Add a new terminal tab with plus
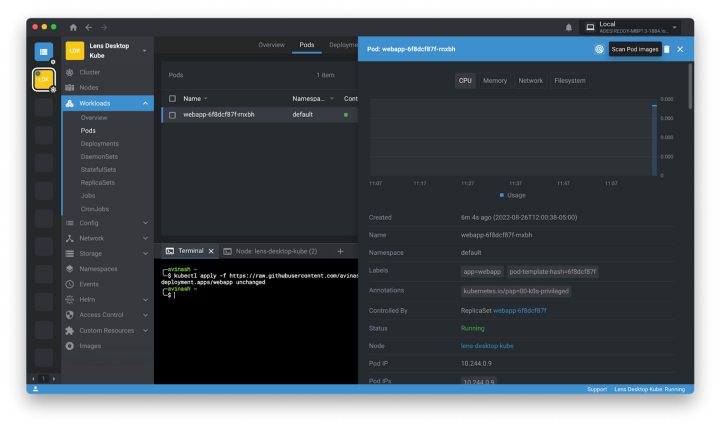Viewport: 720px width, 428px height. click(x=340, y=251)
